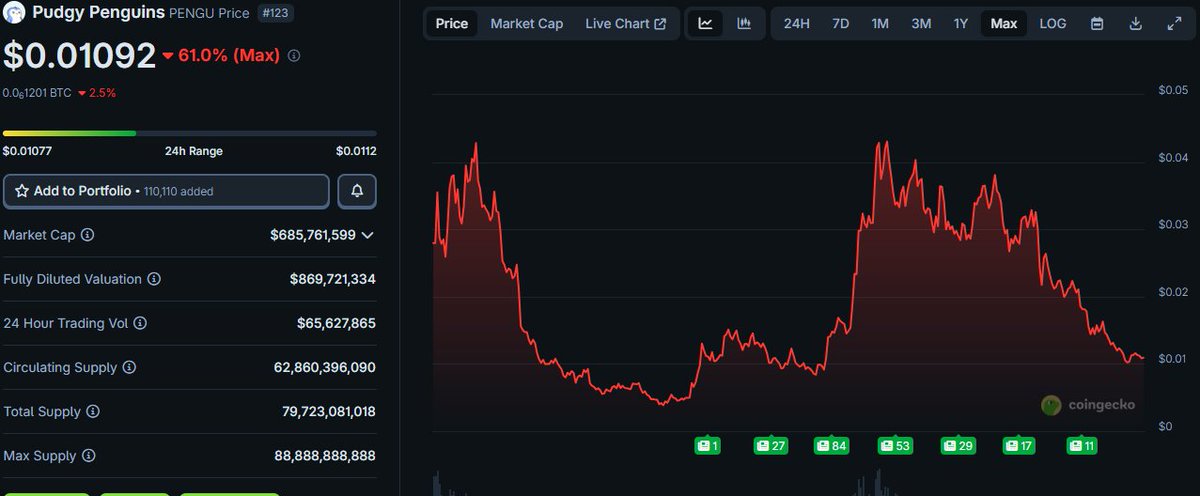The height and width of the screenshot is (496, 1200).
Task: Set the chart range to 1M
Action: pyautogui.click(x=880, y=23)
